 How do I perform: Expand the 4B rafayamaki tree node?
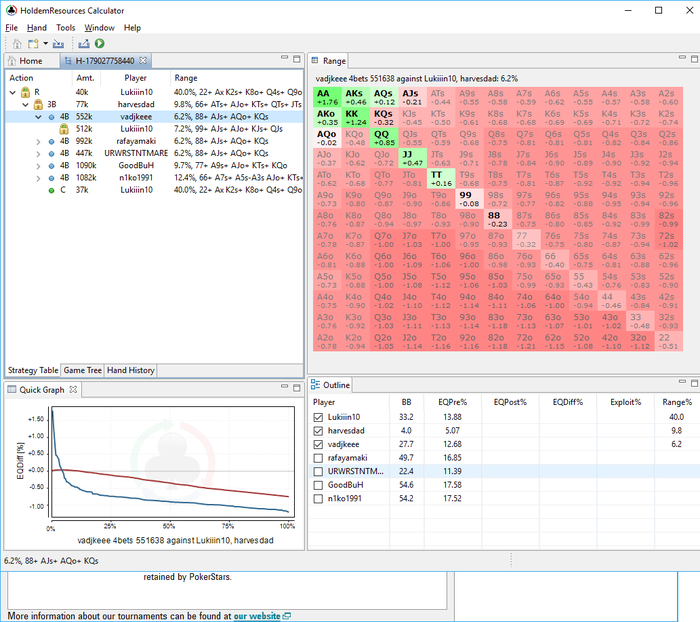pos(37,142)
